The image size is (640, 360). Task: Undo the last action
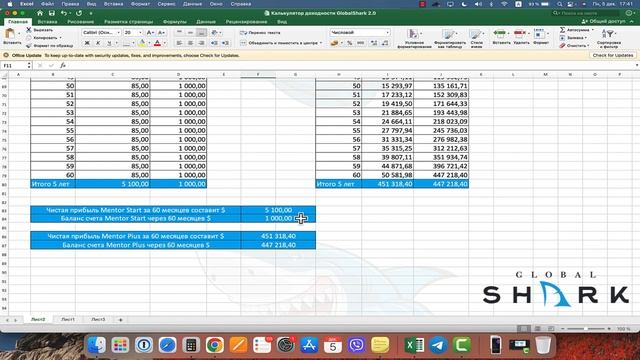tap(64, 13)
